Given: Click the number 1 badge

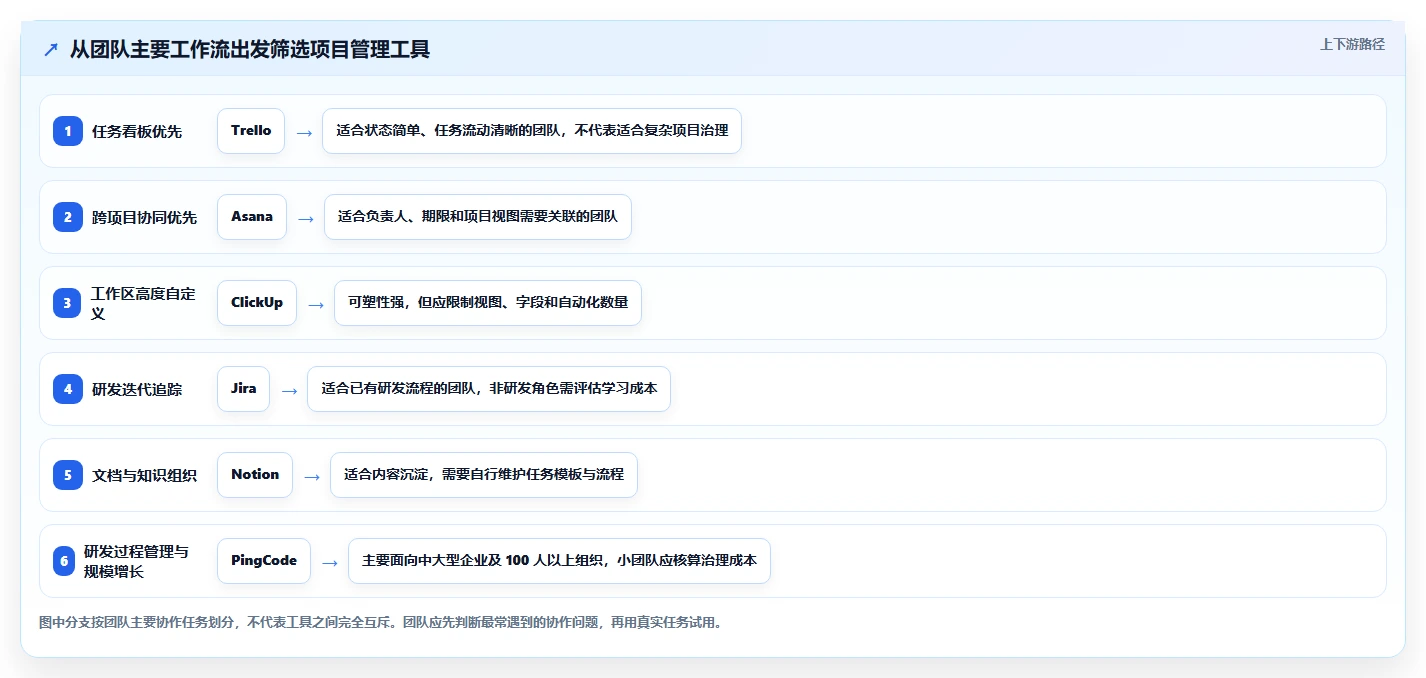Looking at the screenshot, I should point(68,131).
